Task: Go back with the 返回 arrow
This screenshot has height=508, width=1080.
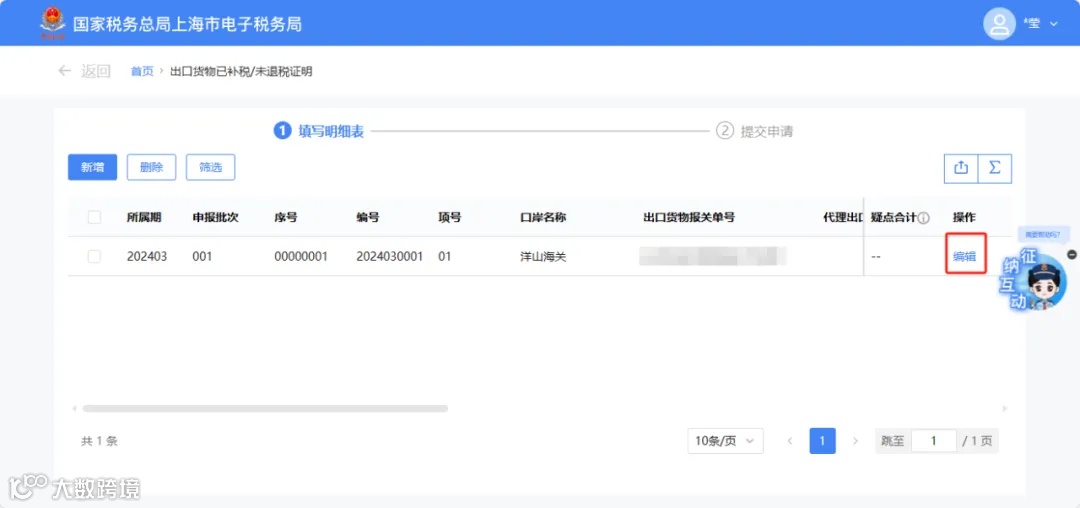Action: coord(64,71)
